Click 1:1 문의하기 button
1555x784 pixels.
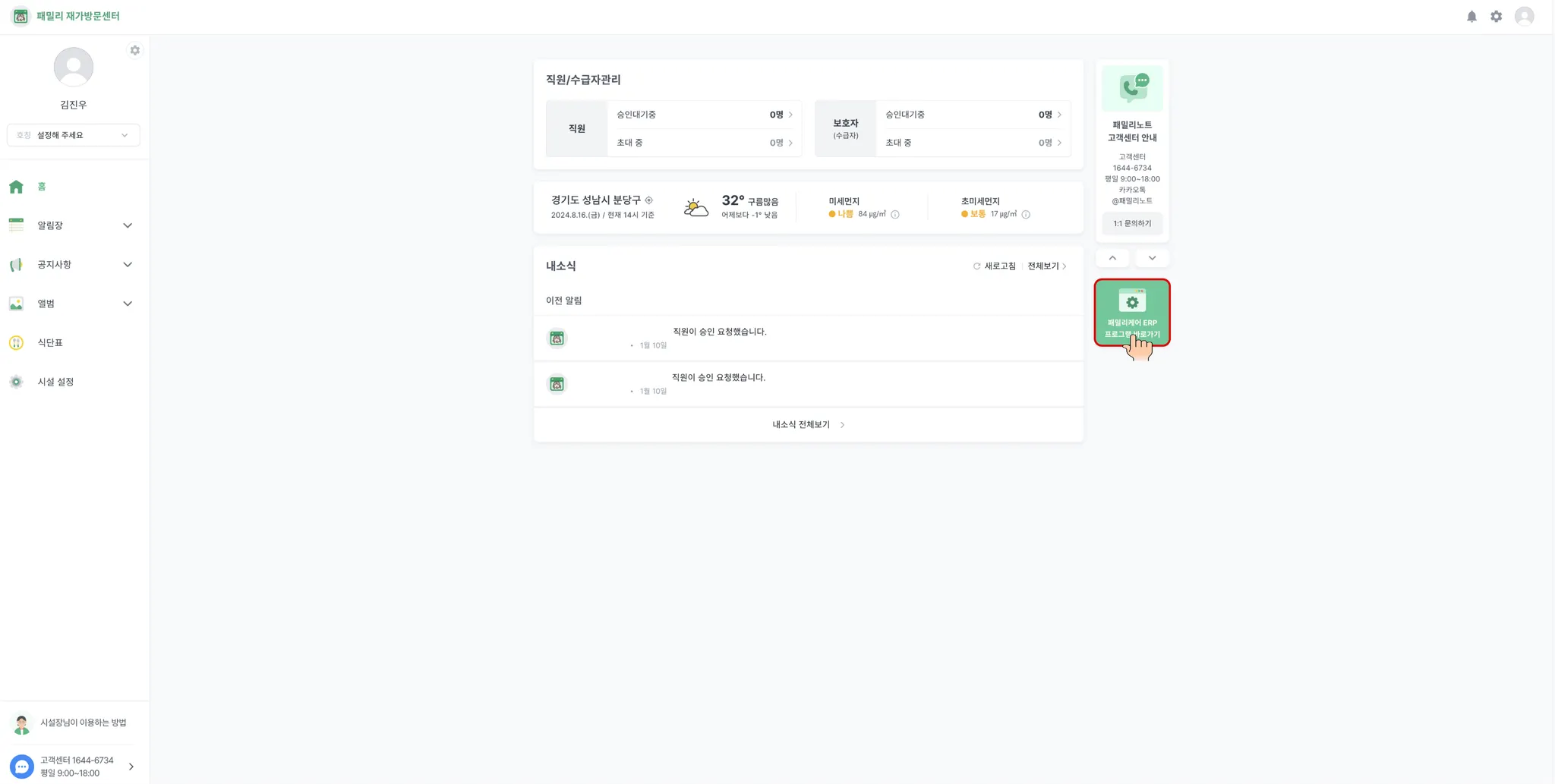click(x=1132, y=224)
